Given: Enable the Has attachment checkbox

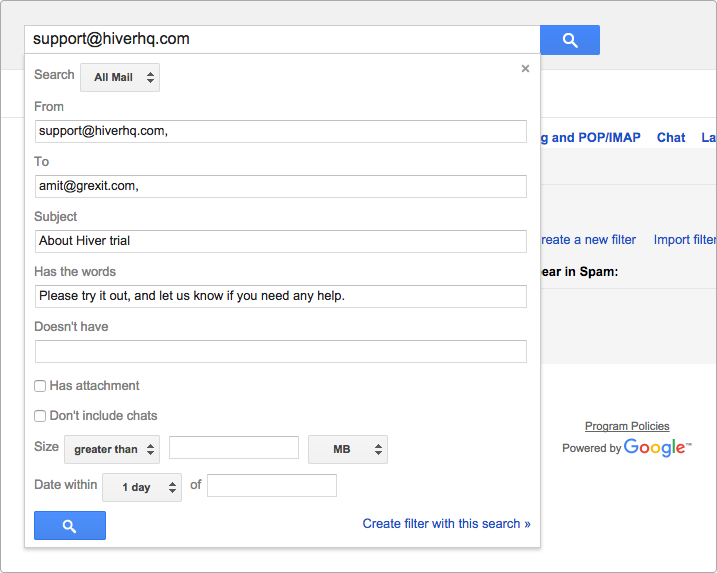Looking at the screenshot, I should 40,386.
